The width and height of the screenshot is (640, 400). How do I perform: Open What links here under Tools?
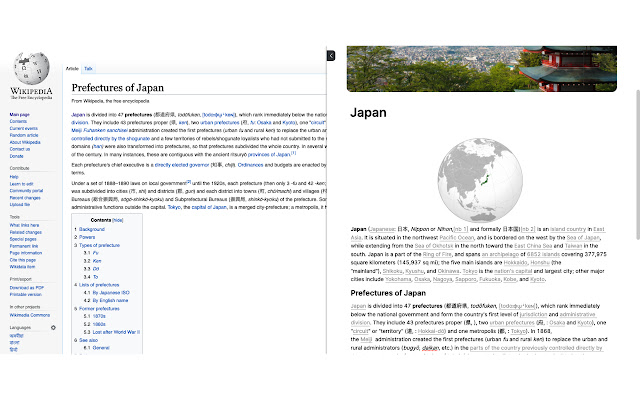(x=24, y=225)
